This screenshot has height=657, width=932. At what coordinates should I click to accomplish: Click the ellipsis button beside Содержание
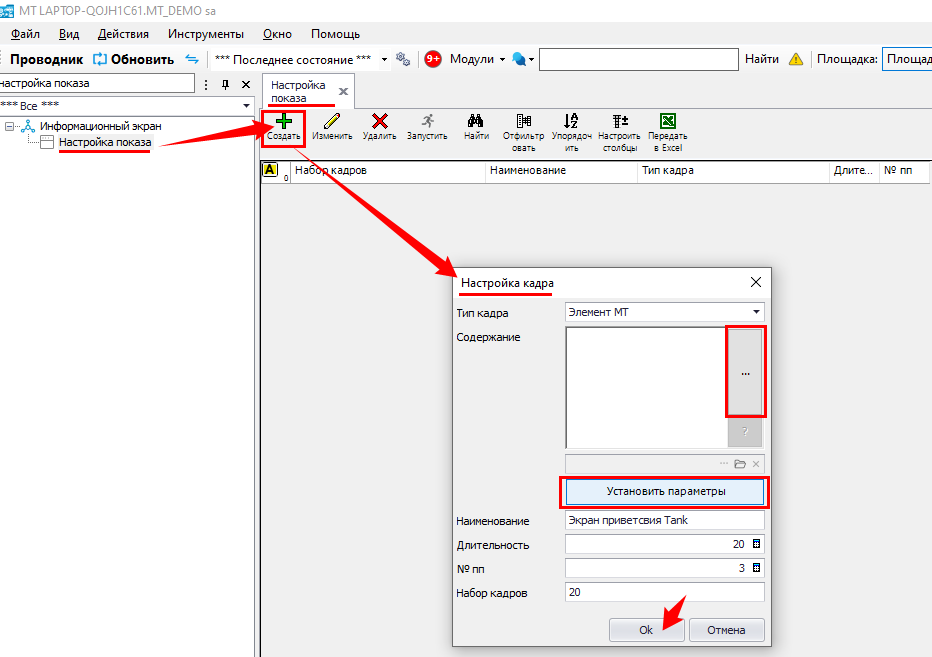[745, 373]
